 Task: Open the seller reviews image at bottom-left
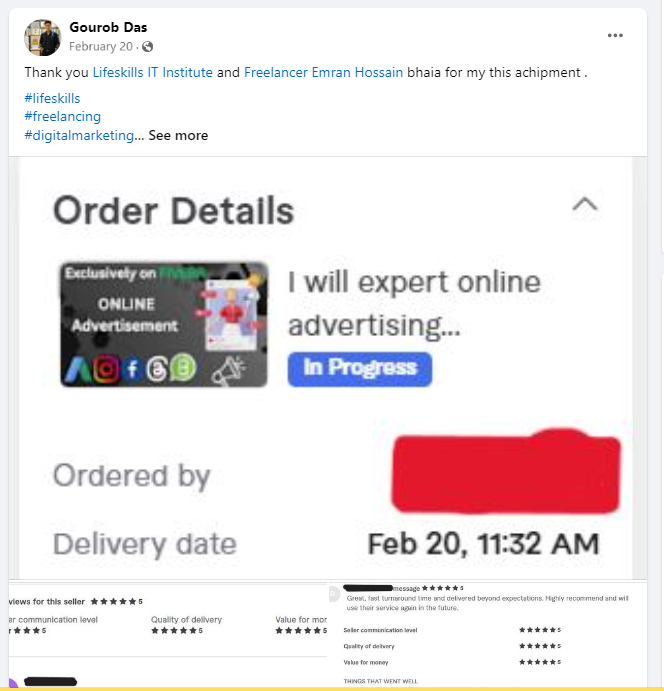coord(168,635)
